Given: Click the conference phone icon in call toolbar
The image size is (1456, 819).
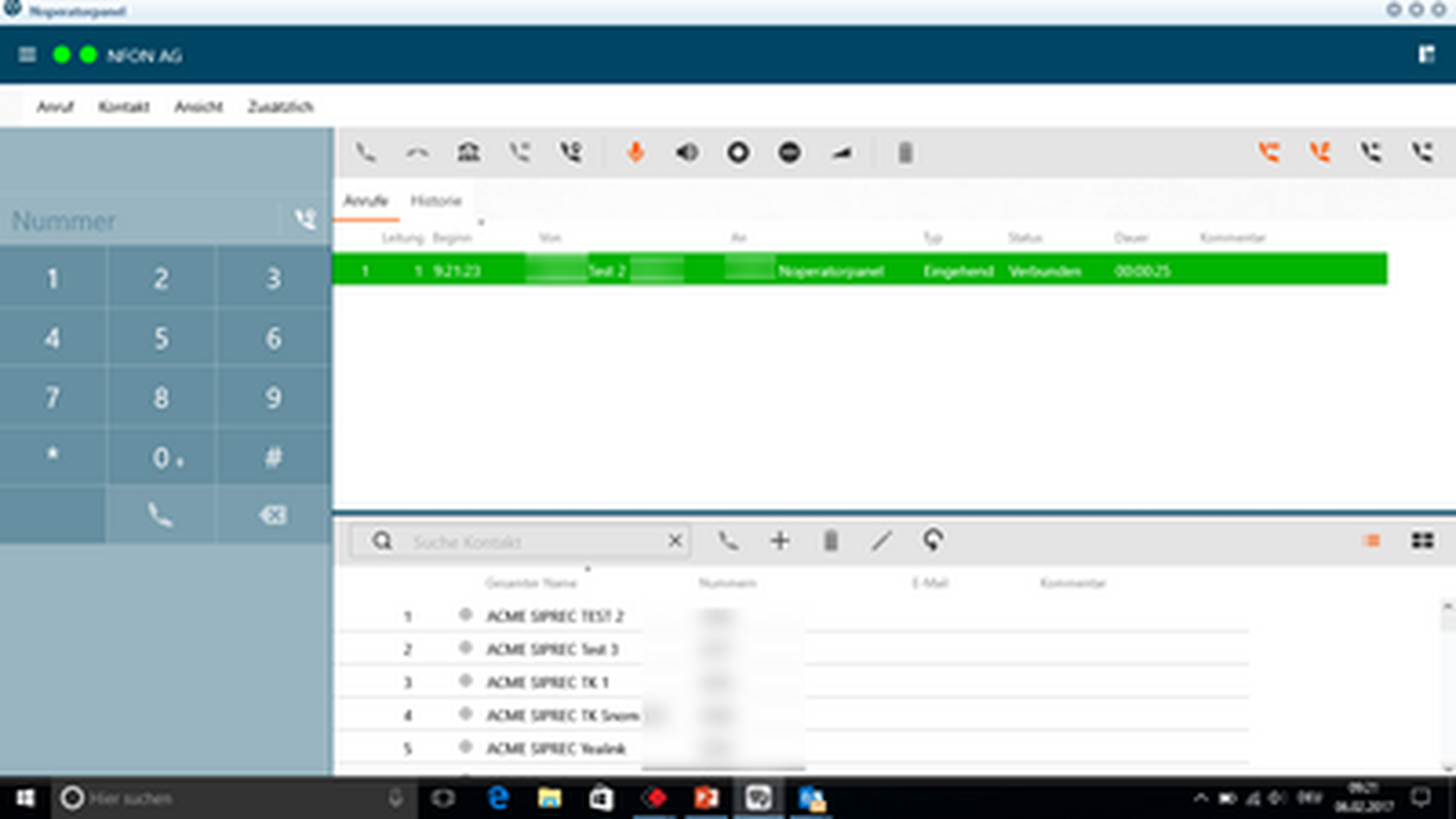Looking at the screenshot, I should (x=468, y=152).
